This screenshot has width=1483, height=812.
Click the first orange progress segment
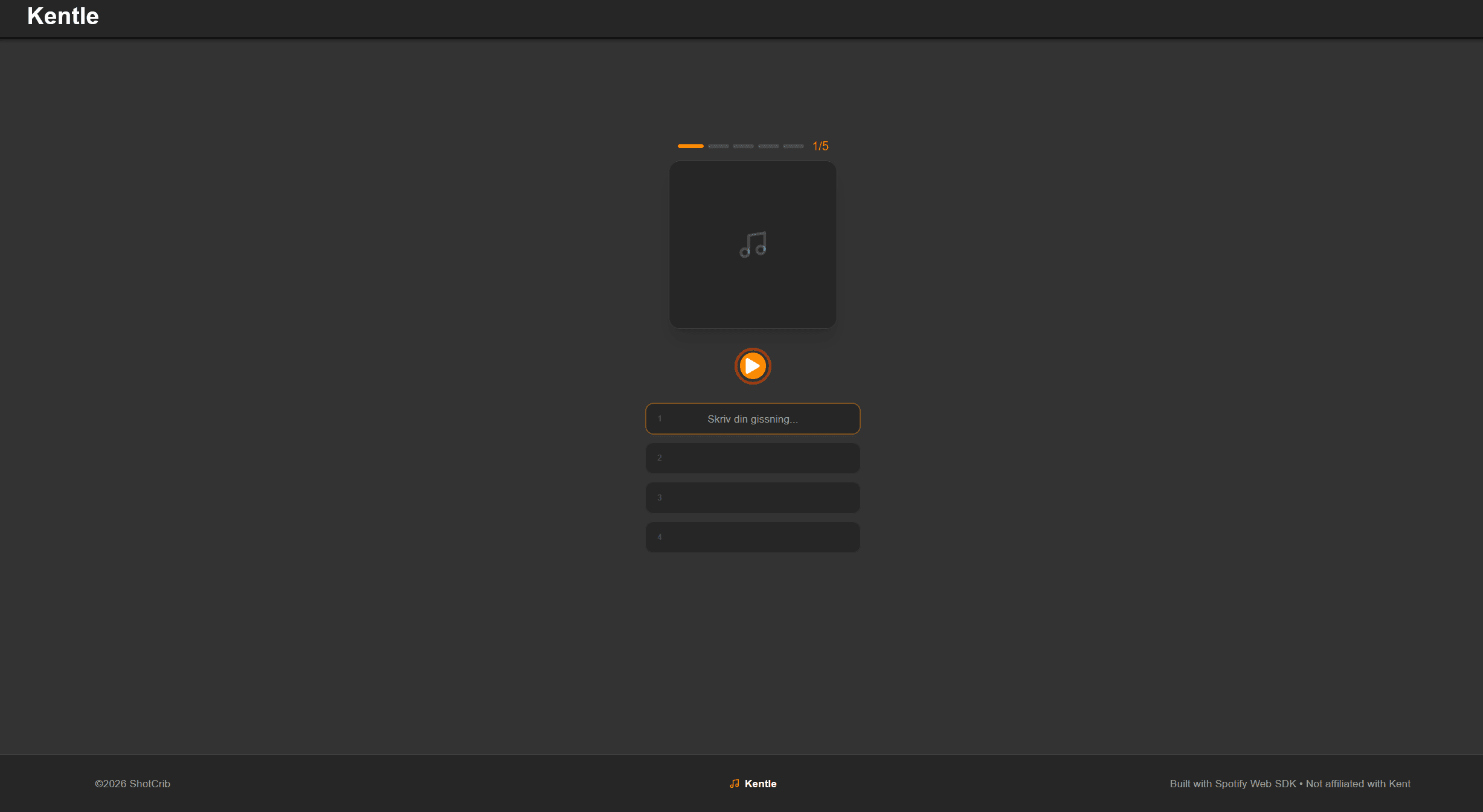click(x=690, y=146)
